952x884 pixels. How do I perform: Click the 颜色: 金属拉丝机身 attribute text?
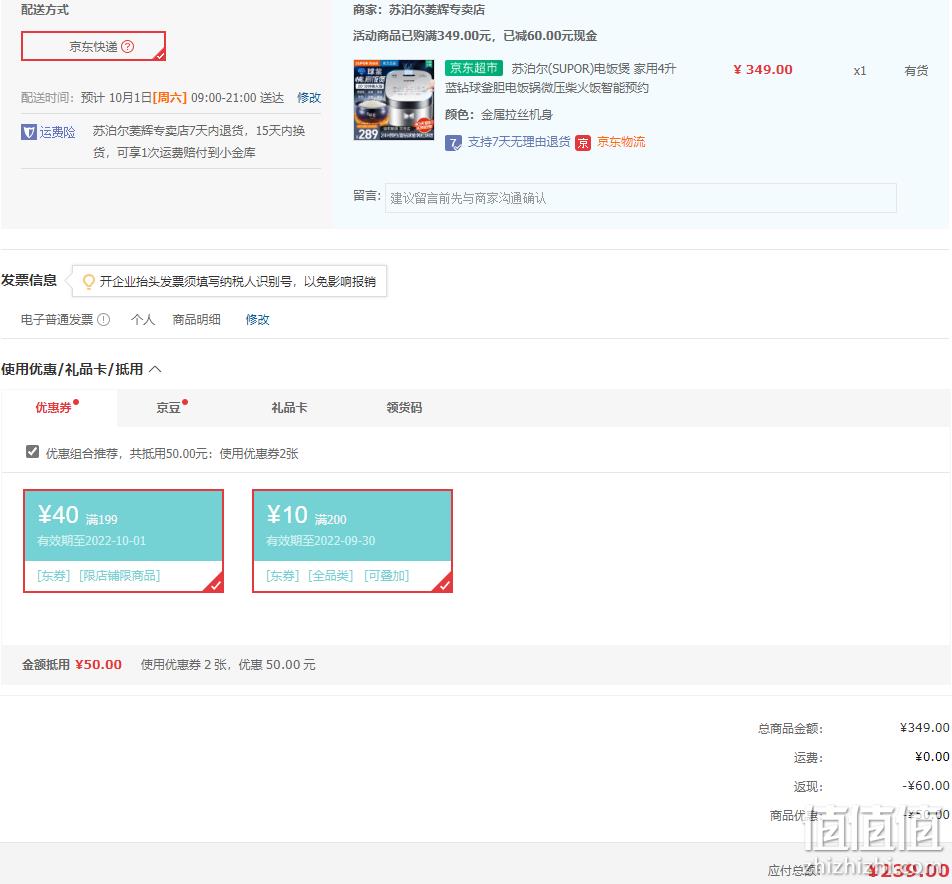499,115
